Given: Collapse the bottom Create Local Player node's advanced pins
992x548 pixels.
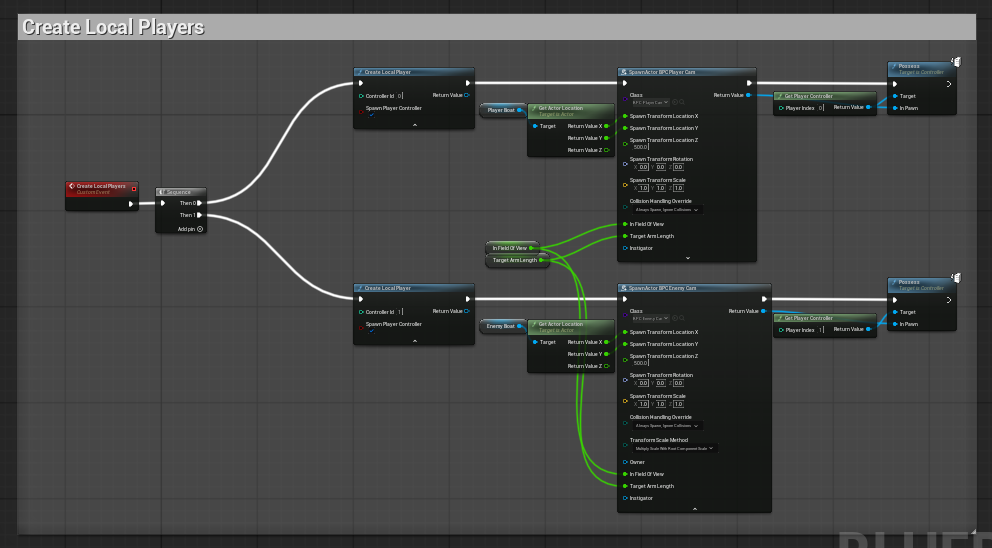Looking at the screenshot, I should coord(414,340).
